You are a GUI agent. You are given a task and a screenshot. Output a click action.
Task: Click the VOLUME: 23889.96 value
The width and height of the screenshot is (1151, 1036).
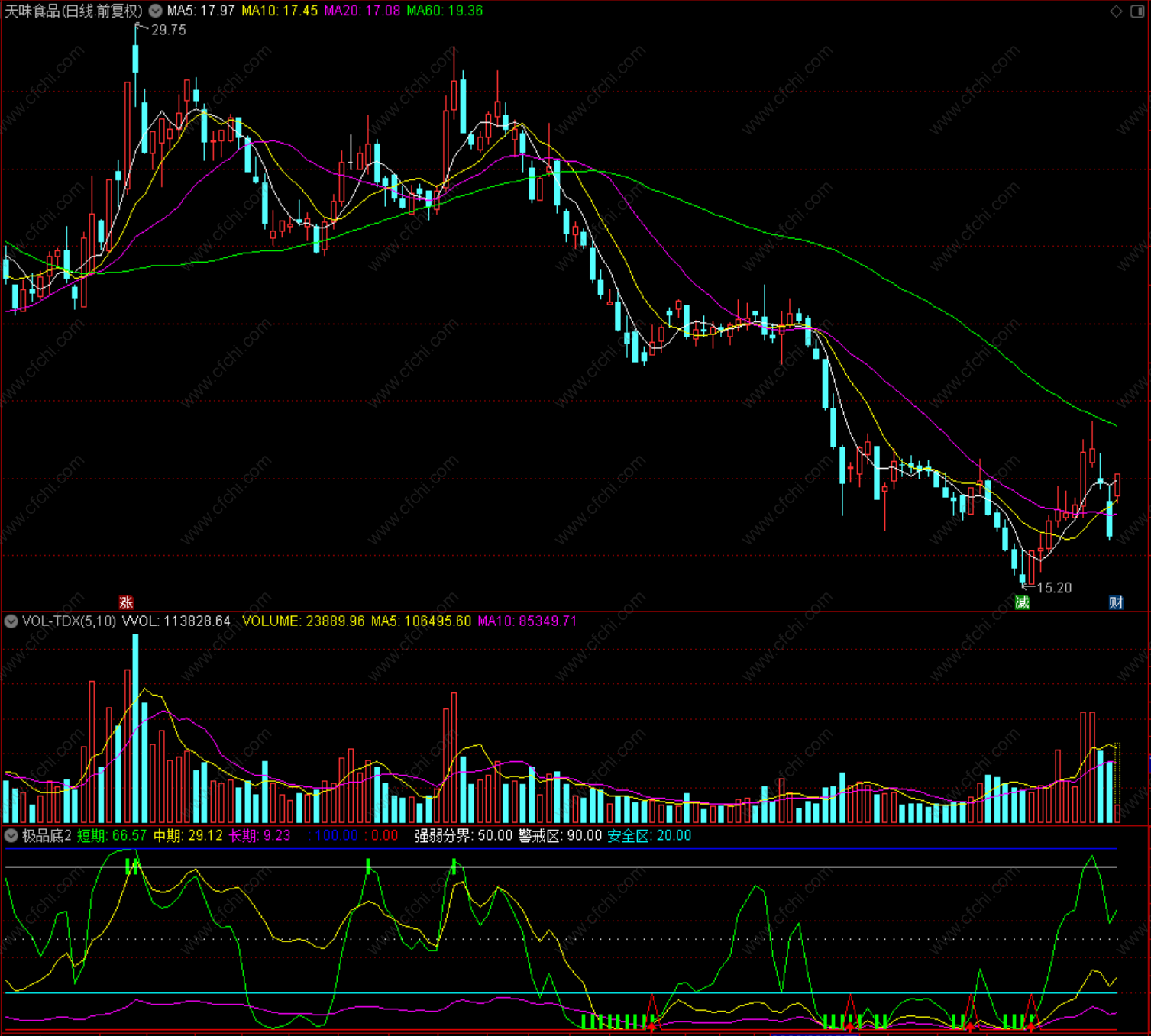click(303, 621)
